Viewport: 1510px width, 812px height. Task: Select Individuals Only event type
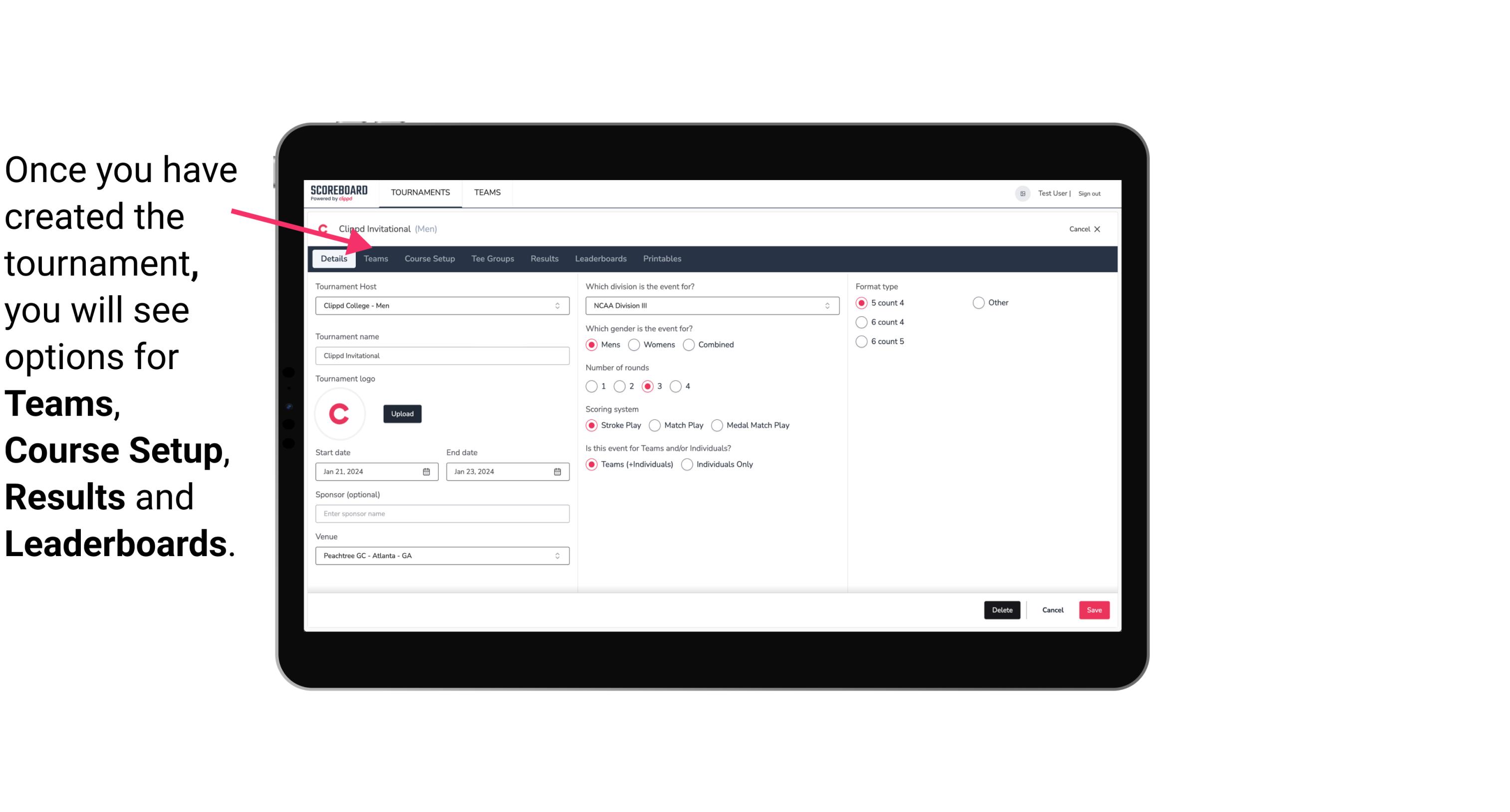[x=688, y=464]
